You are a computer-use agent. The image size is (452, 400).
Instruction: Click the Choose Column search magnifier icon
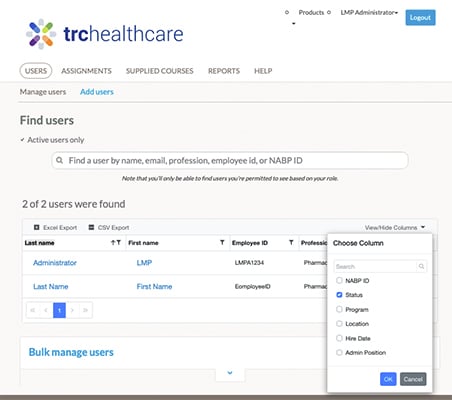pyautogui.click(x=421, y=266)
